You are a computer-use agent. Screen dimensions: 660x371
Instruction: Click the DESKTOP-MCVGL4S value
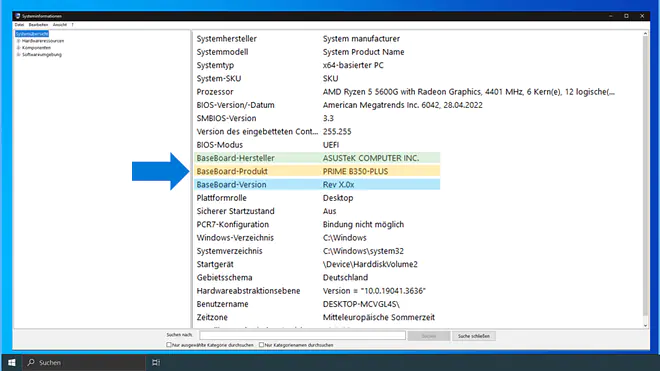click(361, 304)
